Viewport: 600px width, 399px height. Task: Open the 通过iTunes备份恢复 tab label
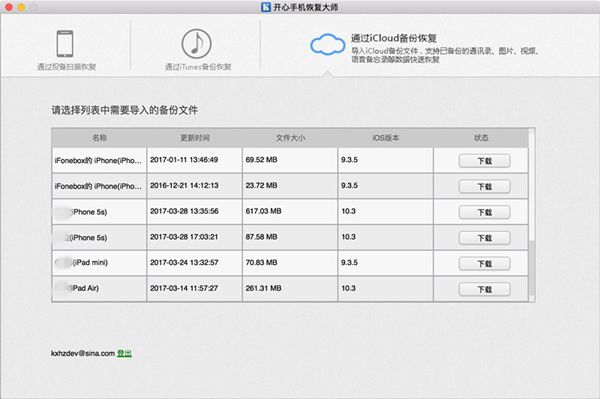pos(198,67)
